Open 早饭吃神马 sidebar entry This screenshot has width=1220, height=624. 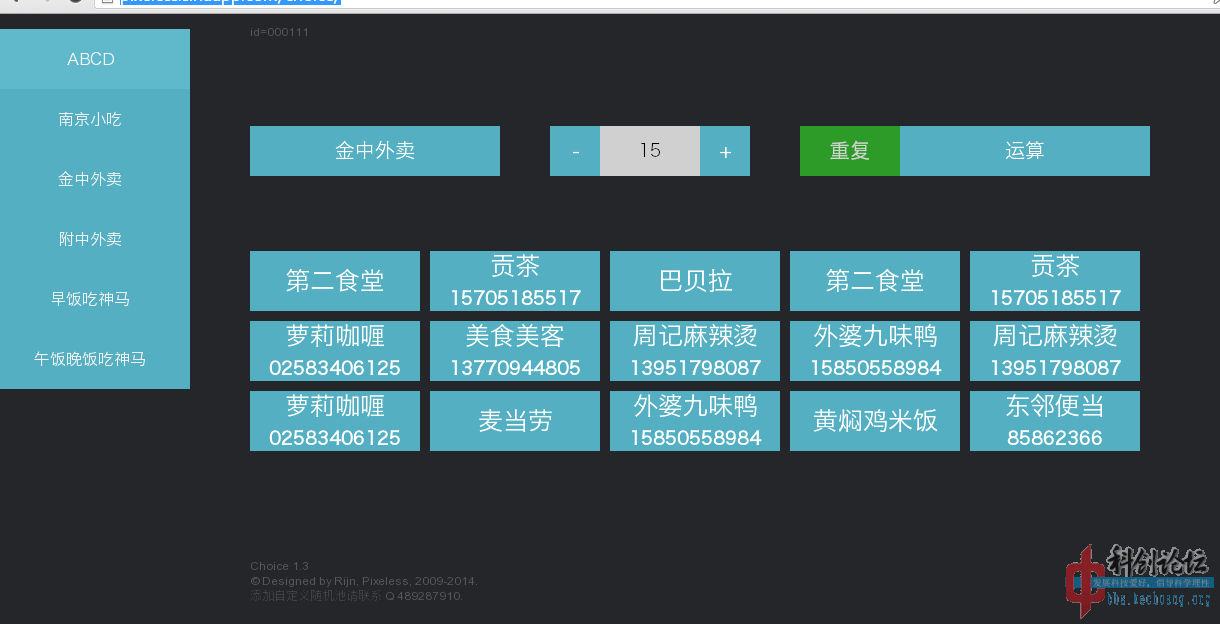pos(95,299)
